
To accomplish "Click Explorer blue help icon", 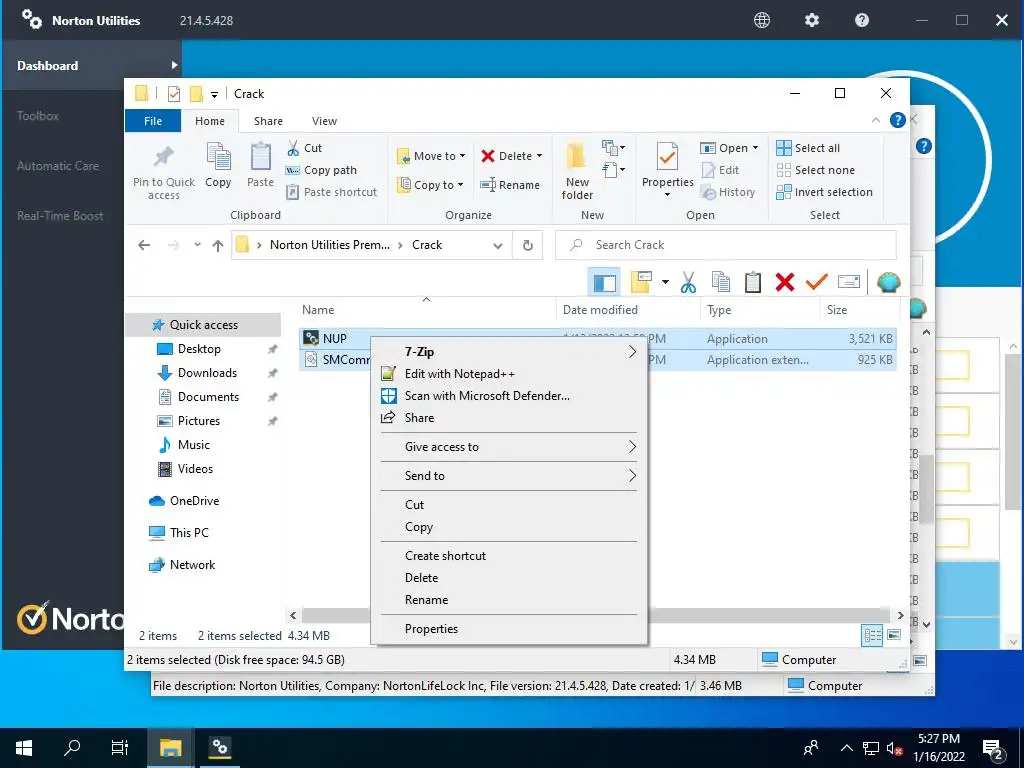I will click(x=898, y=120).
